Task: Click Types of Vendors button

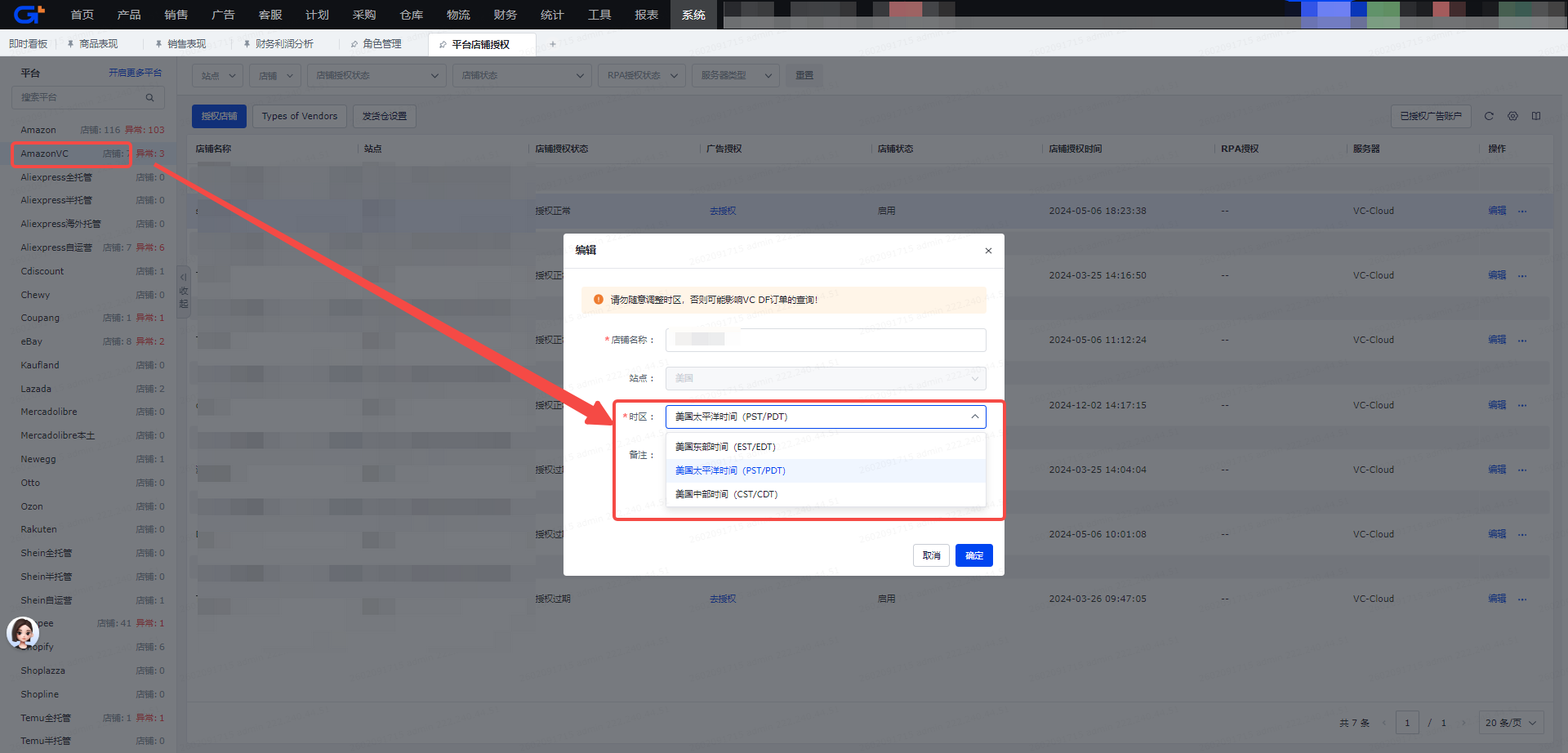Action: coord(300,116)
